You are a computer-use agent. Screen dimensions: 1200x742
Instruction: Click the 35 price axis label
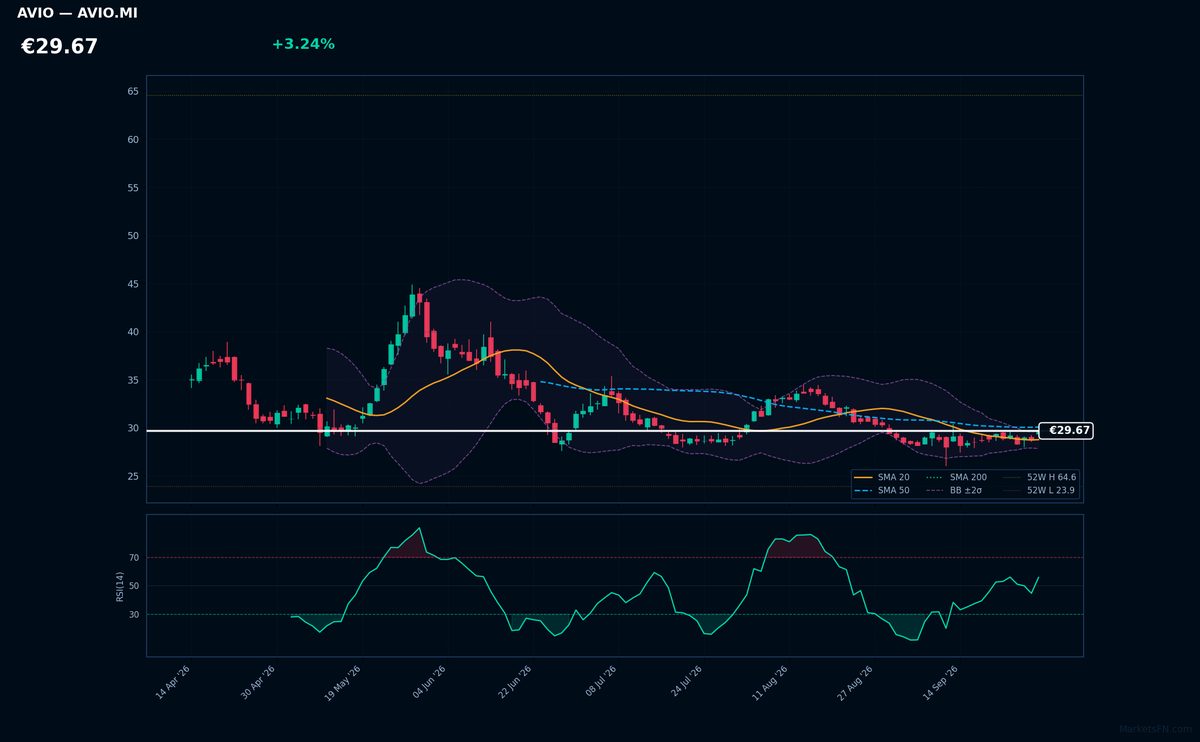tap(133, 380)
